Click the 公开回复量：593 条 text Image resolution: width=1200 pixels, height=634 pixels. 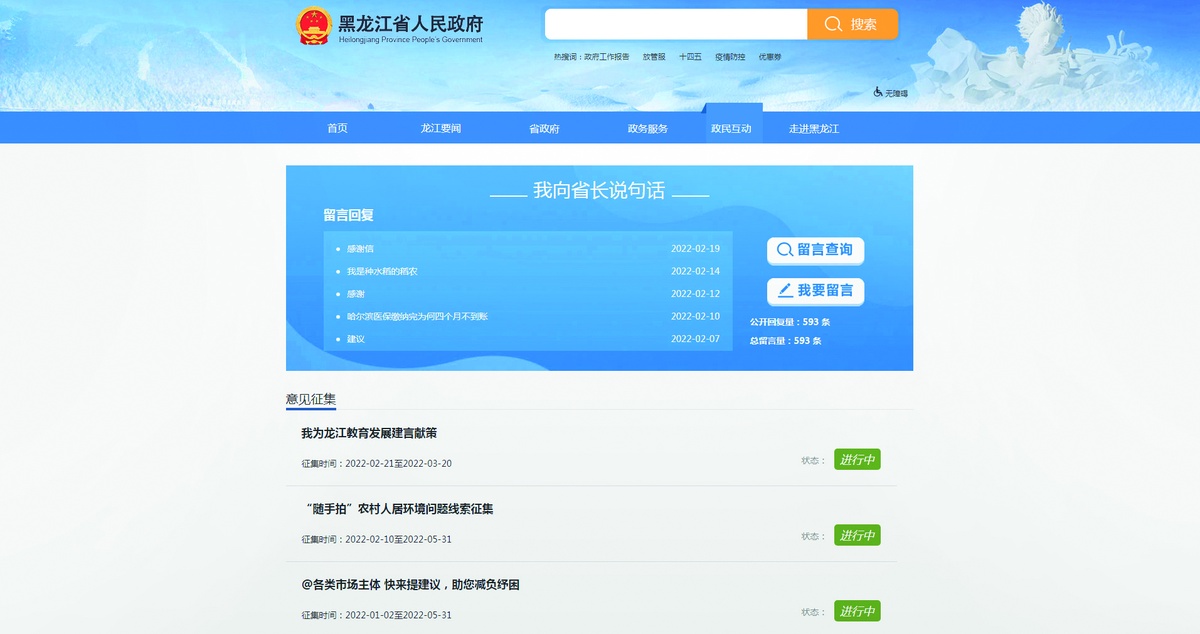(x=790, y=322)
